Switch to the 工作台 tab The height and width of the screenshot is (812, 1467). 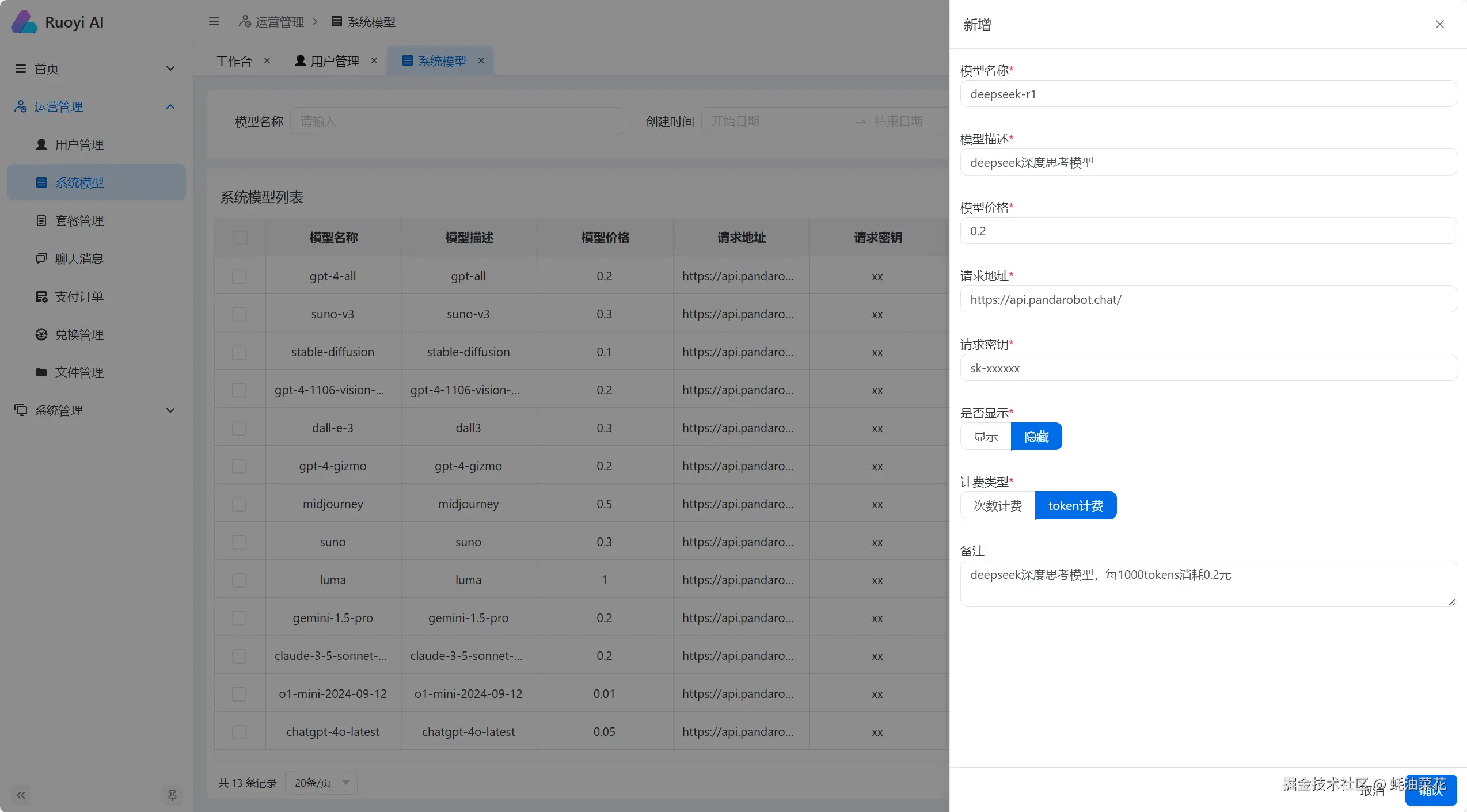[x=234, y=60]
